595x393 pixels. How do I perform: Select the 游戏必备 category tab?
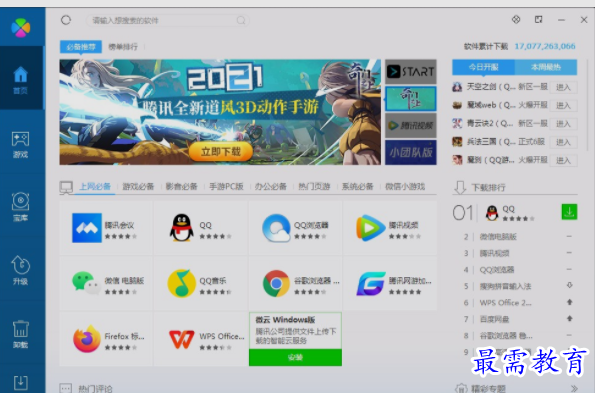138,186
